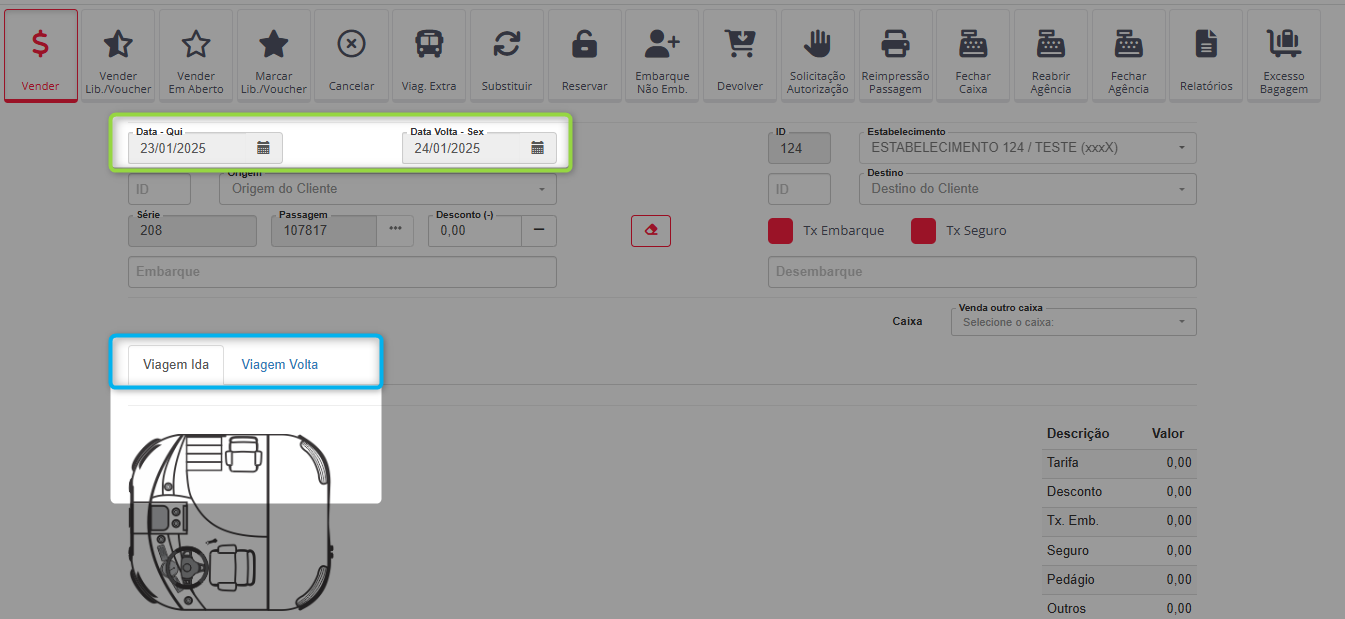Screen dimensions: 1345x619
Task: Click the establishment ID field 124
Action: coord(799,148)
